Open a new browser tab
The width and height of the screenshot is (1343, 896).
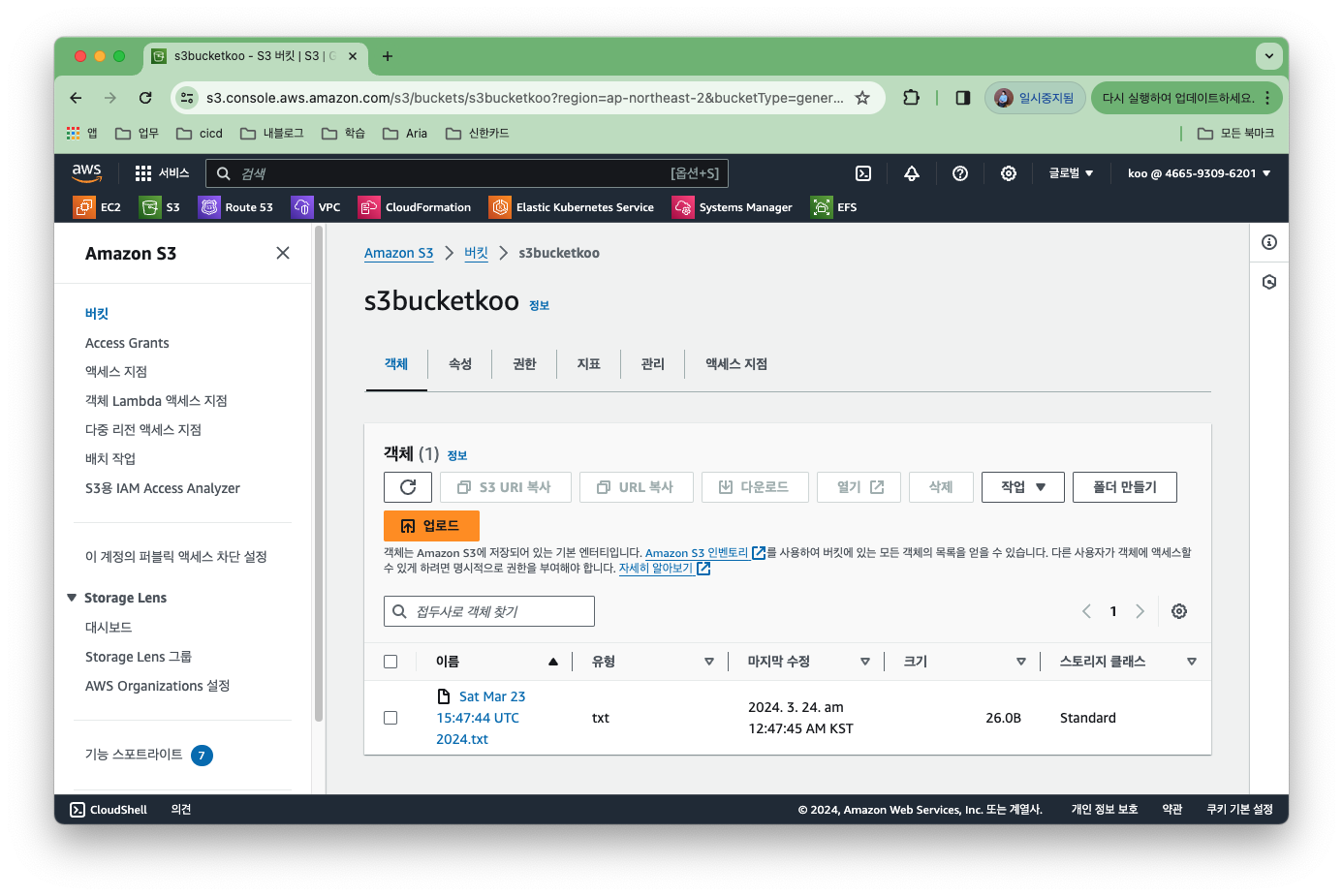pos(388,56)
